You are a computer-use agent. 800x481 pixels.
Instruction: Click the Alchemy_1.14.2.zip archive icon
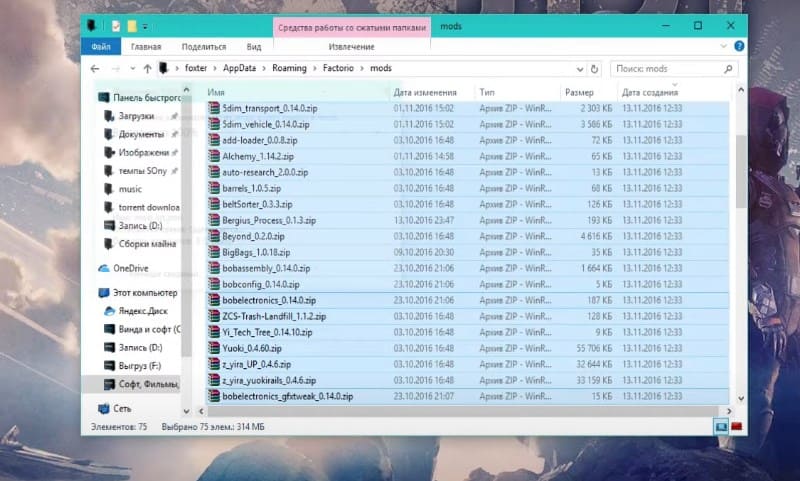(213, 157)
